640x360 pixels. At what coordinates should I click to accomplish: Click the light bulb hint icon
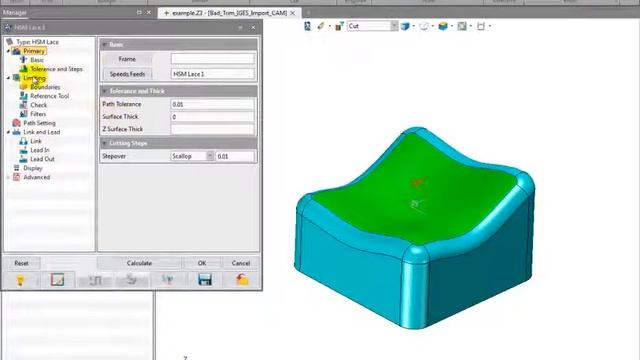click(20, 280)
